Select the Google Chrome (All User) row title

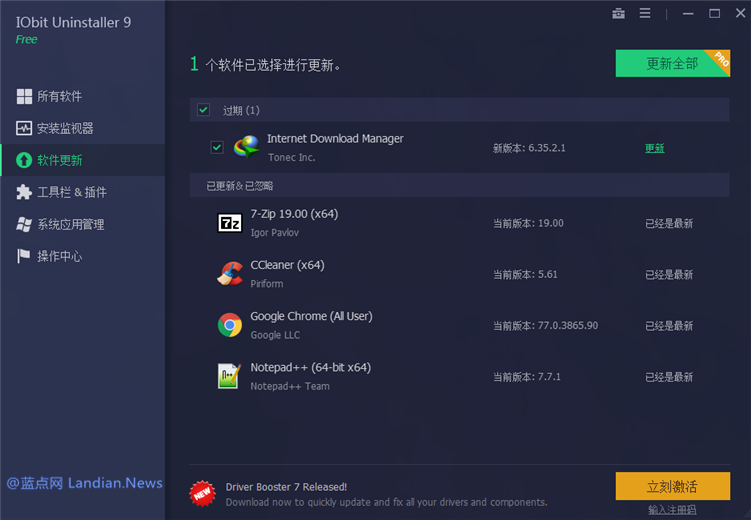tap(311, 317)
